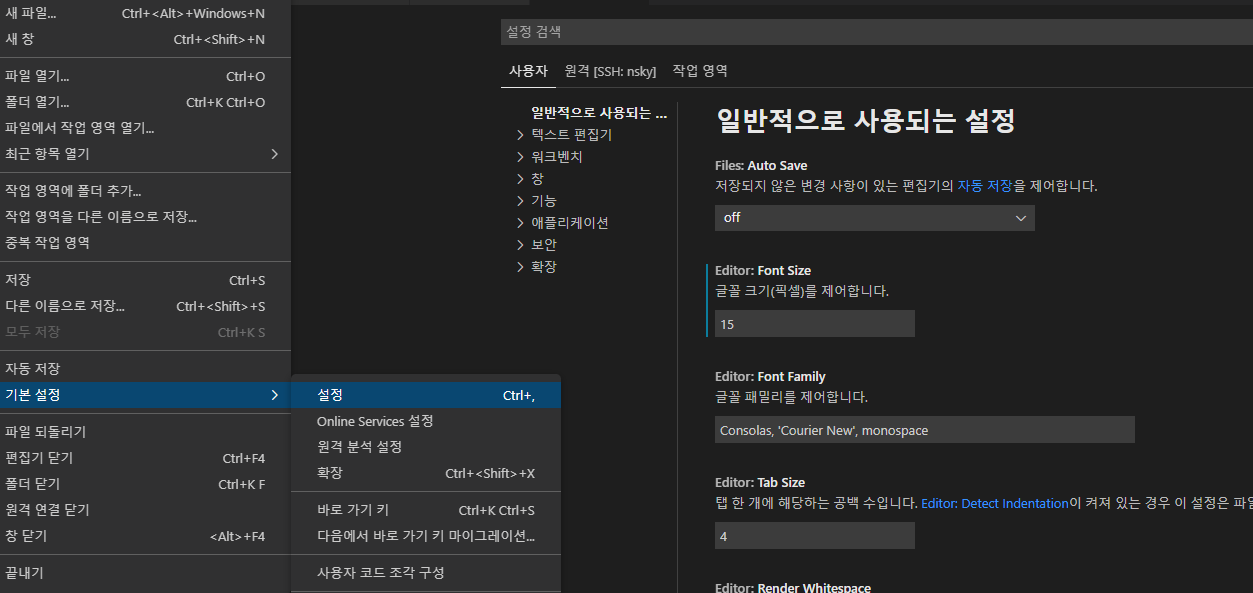Screen dimensions: 1253x593
Task: Select '새 파일...' menu entry
Action: 145,13
